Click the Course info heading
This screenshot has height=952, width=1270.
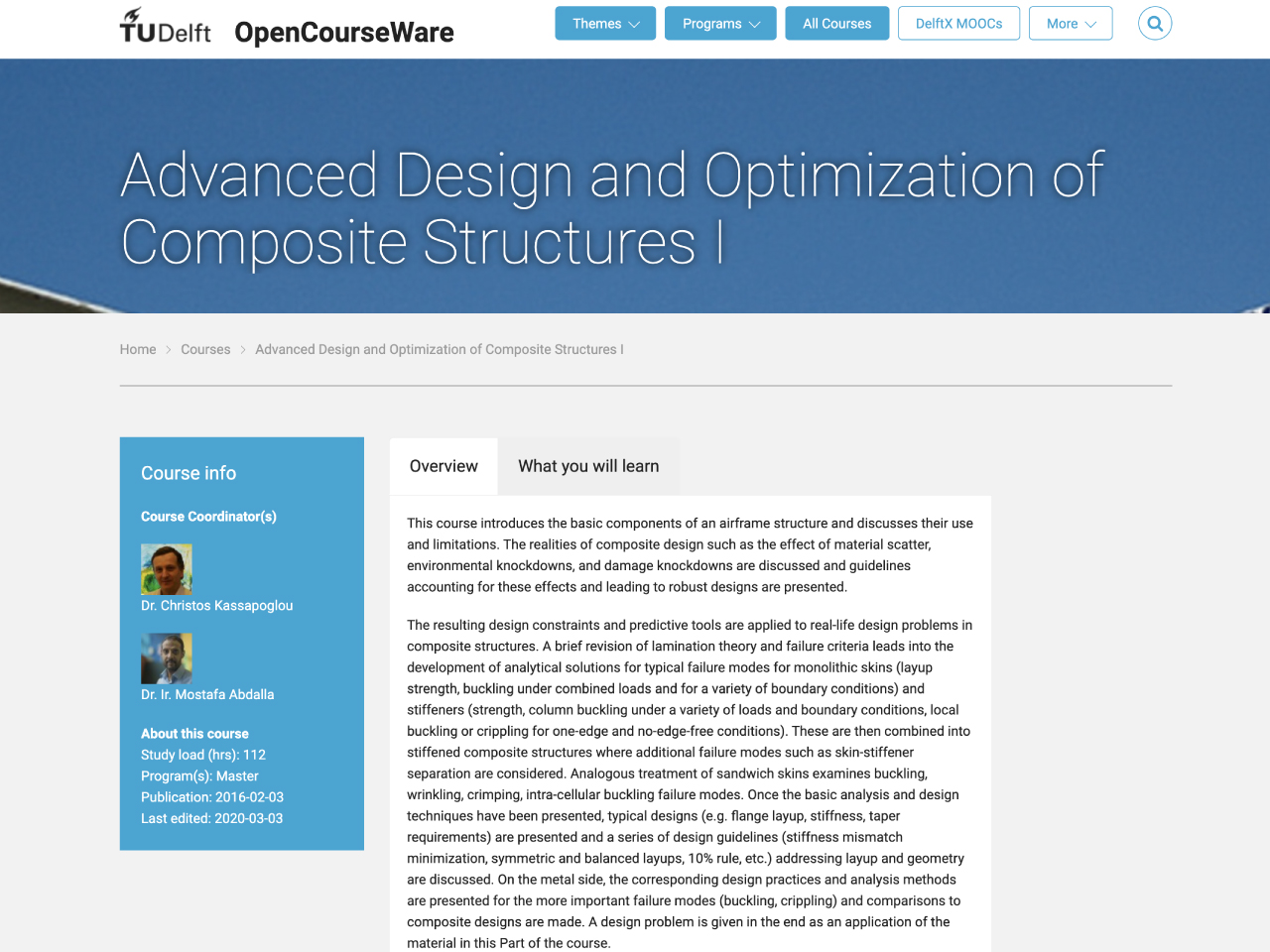189,473
